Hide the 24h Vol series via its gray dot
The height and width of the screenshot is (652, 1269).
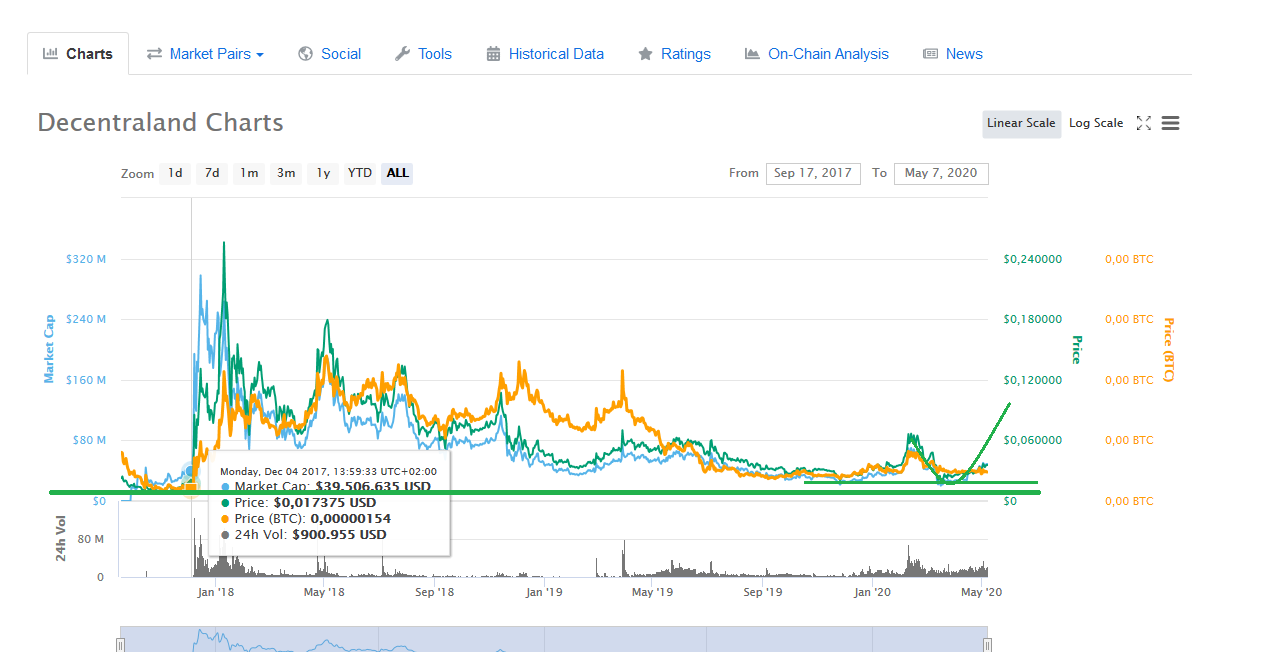227,535
